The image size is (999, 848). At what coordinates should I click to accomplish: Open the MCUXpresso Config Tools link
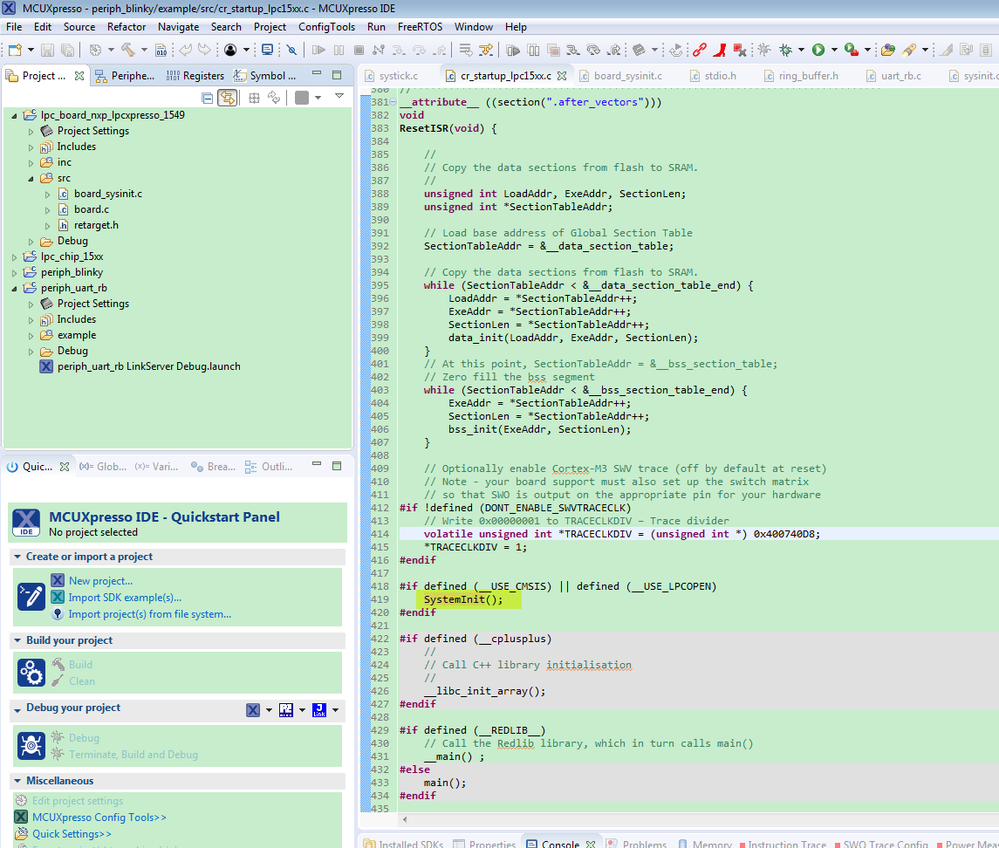coord(99,817)
